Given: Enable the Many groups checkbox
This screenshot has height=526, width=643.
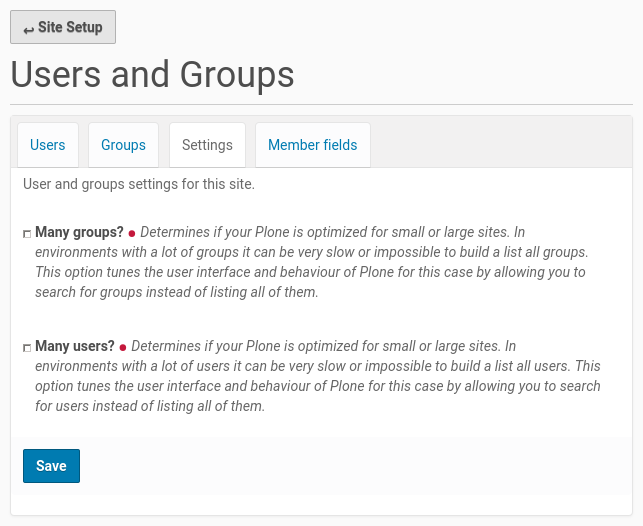Looking at the screenshot, I should point(27,233).
